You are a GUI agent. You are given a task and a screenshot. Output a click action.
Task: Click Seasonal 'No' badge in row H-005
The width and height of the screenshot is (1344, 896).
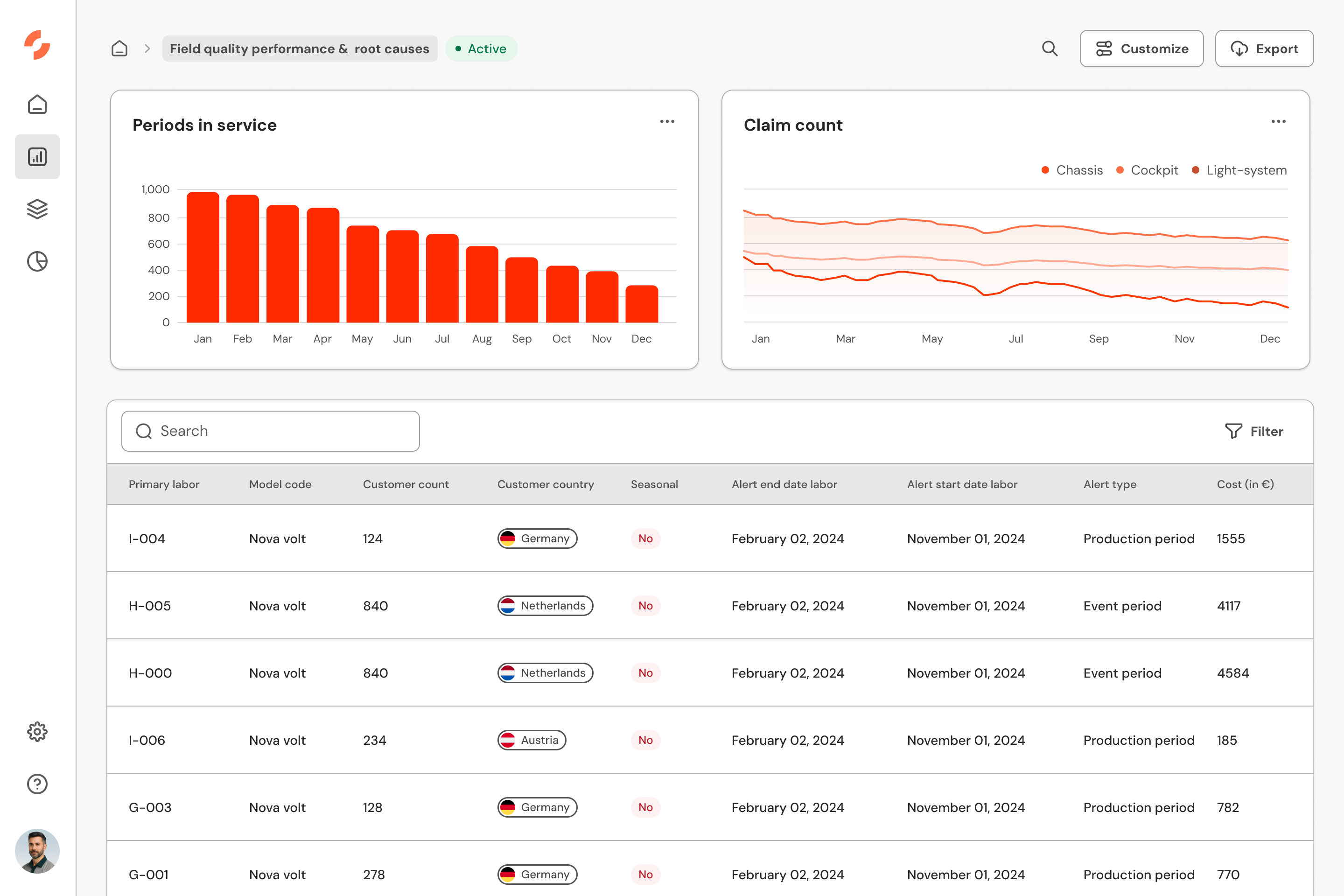click(x=646, y=606)
